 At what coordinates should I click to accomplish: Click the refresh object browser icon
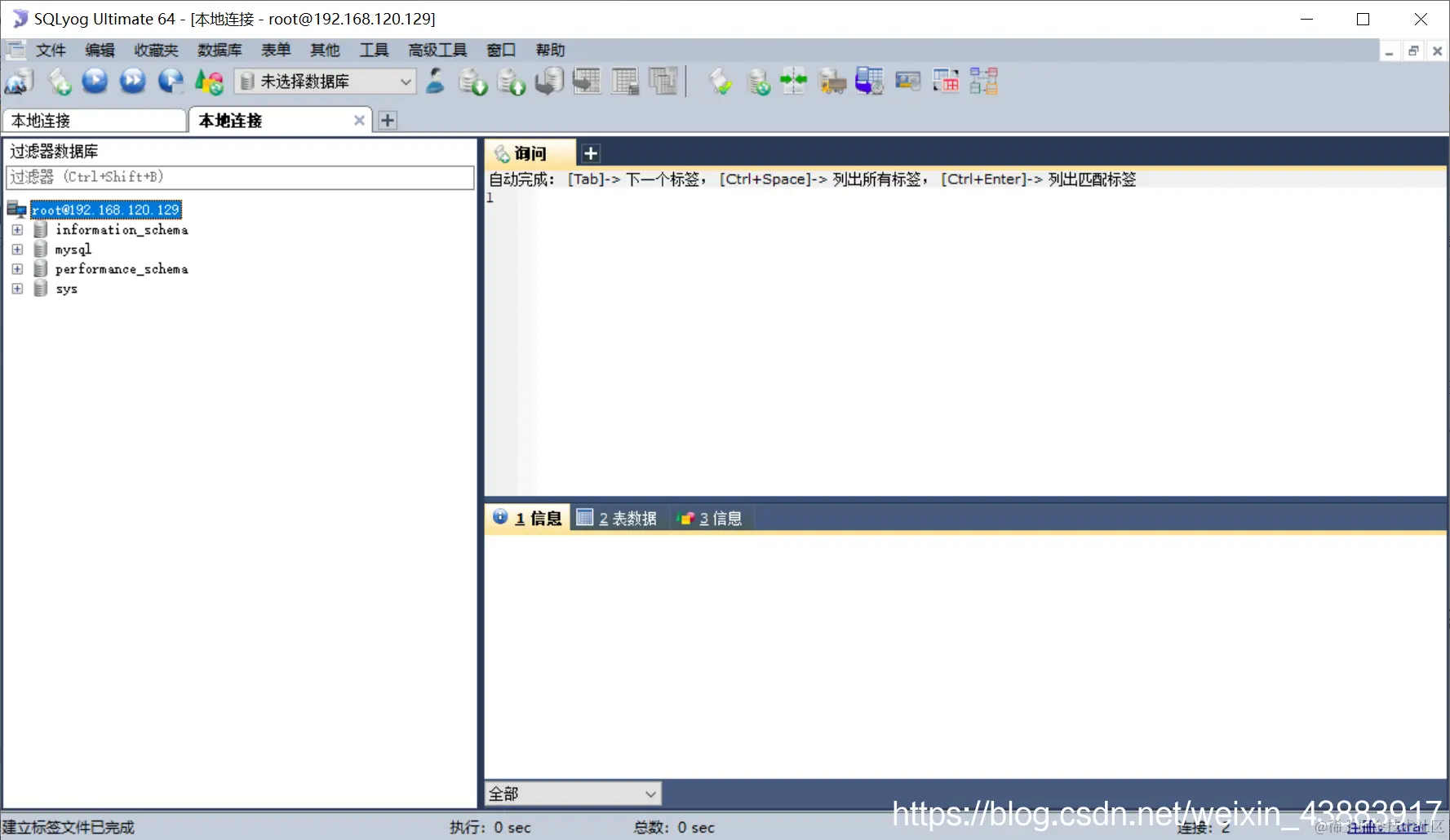point(209,82)
